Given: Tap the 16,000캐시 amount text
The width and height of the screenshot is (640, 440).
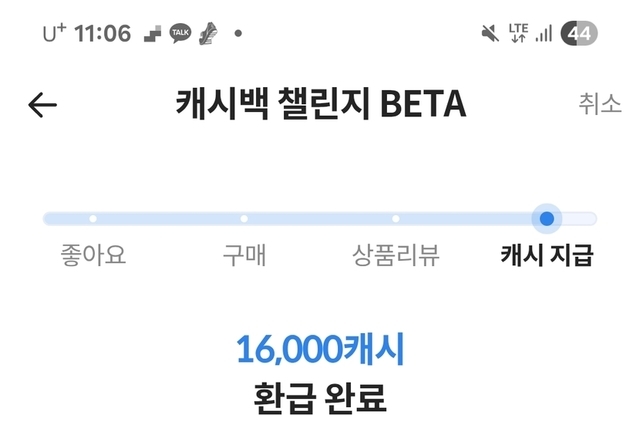Looking at the screenshot, I should [x=320, y=349].
